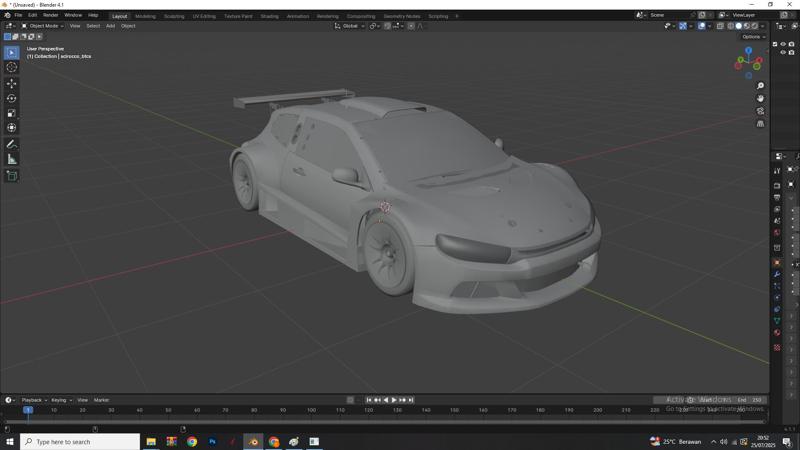This screenshot has width=800, height=450.
Task: Open the File menu
Action: point(18,15)
